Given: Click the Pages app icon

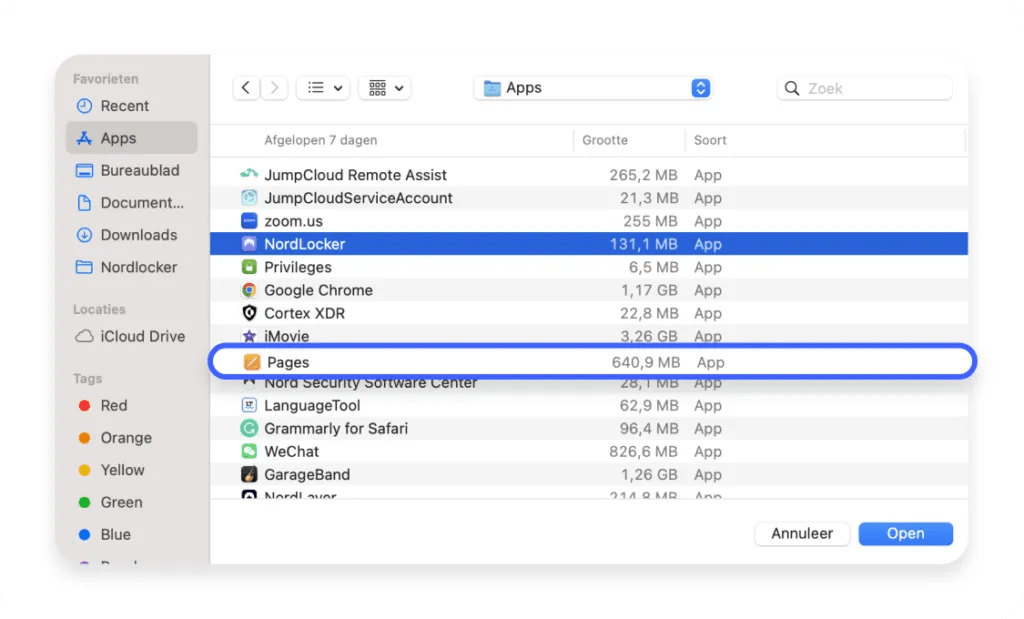Looking at the screenshot, I should click(251, 362).
